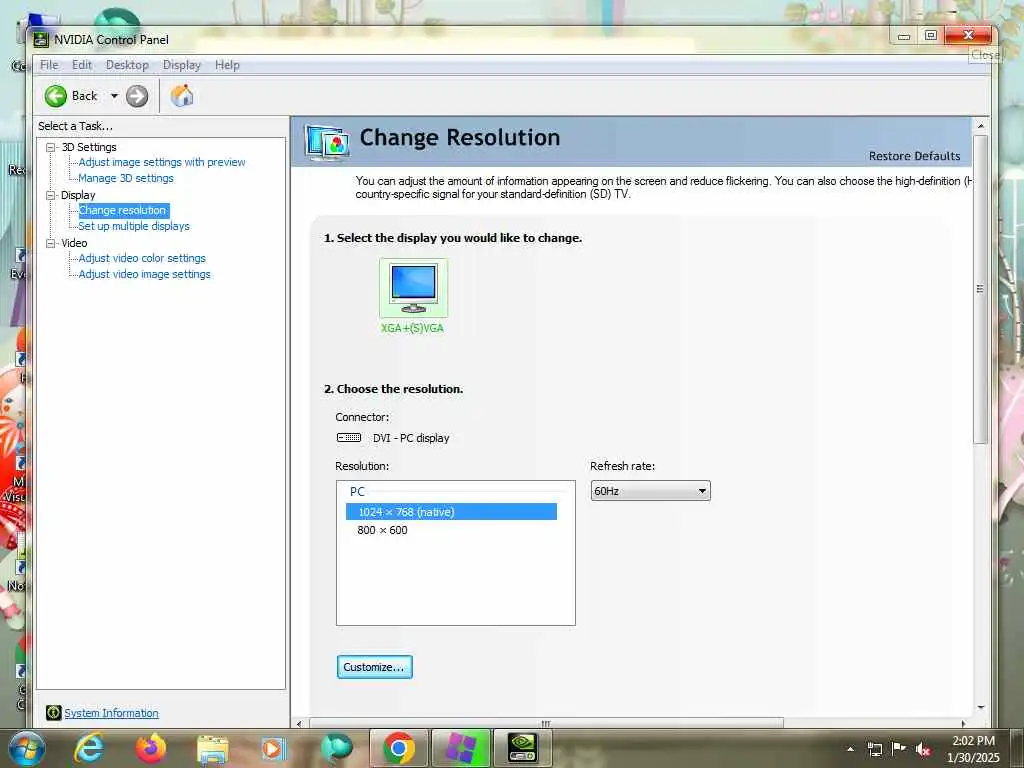Click the DVI connector icon

pos(349,438)
